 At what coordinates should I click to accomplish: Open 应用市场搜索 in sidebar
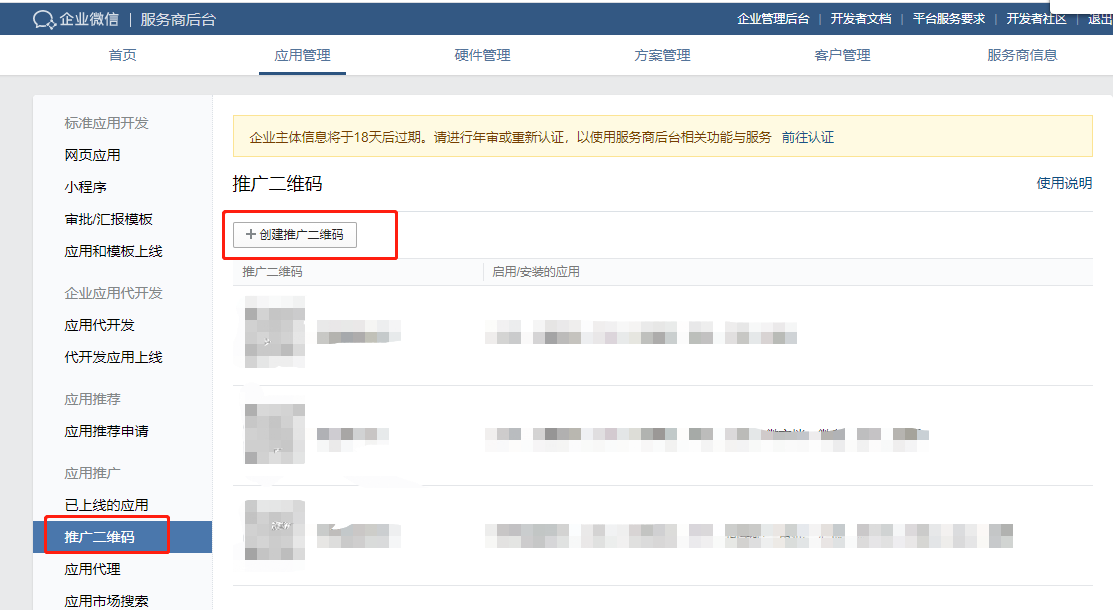tap(106, 601)
